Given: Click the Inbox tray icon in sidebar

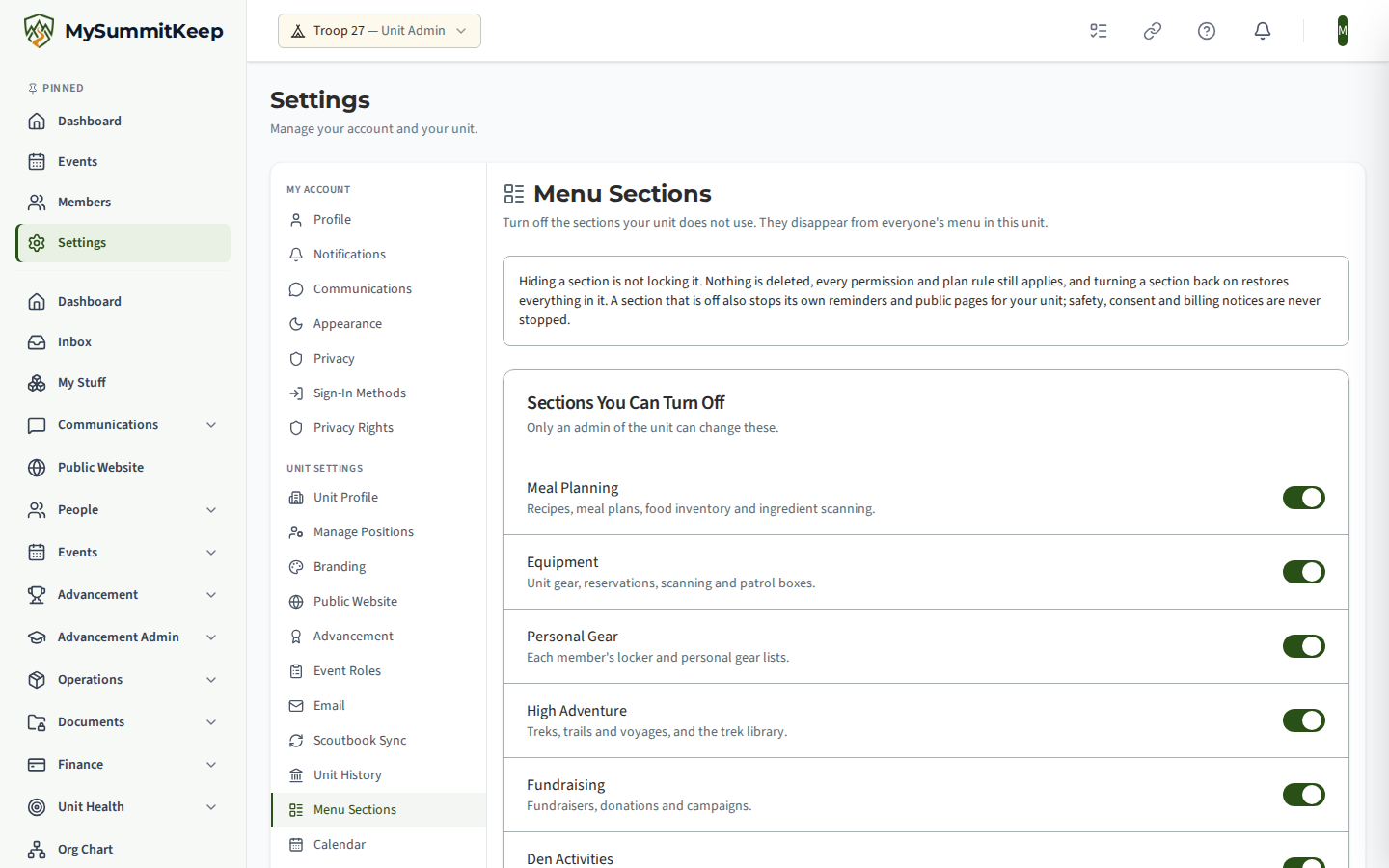Looking at the screenshot, I should coord(37,342).
